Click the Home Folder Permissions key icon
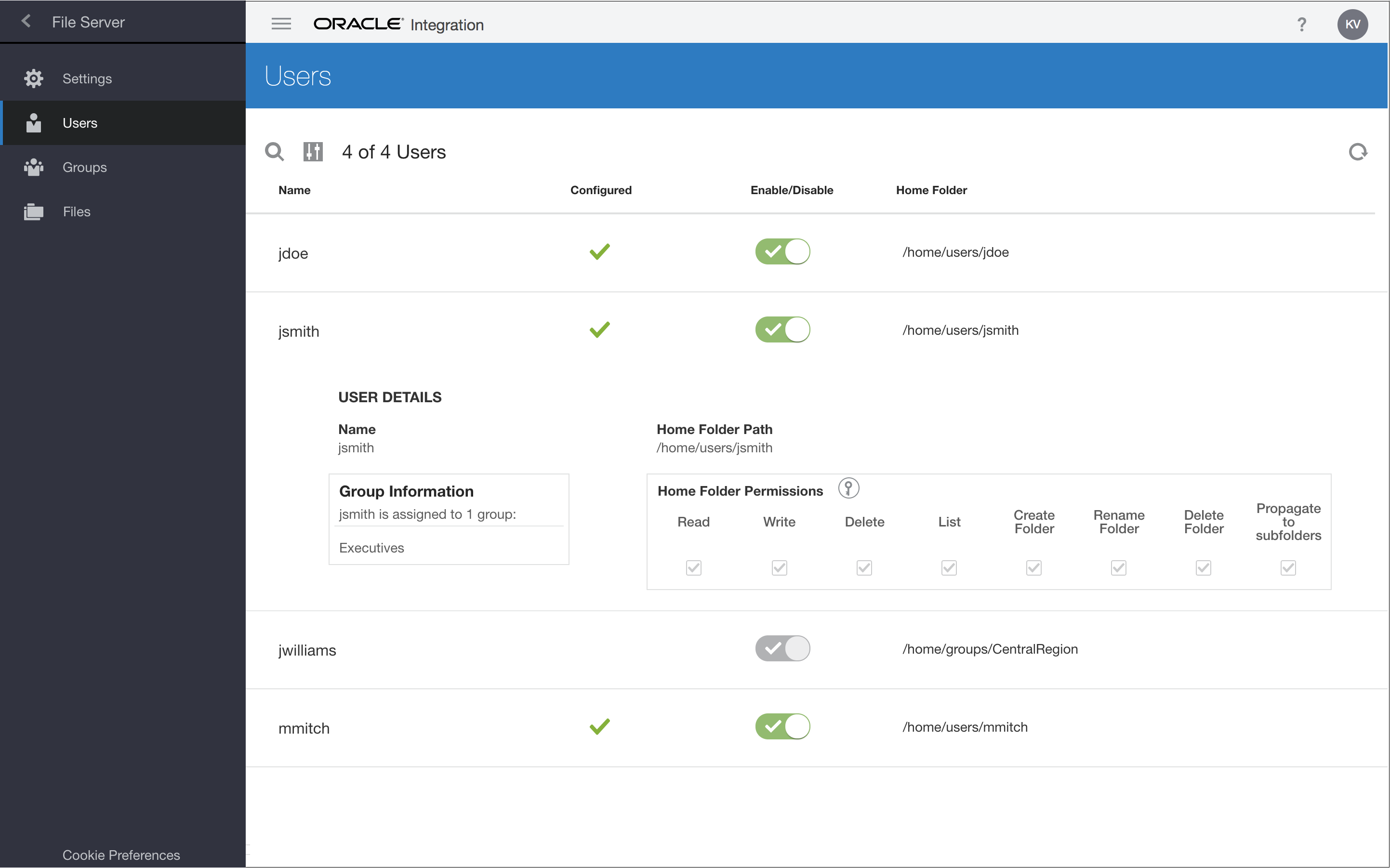The width and height of the screenshot is (1390, 868). tap(848, 488)
